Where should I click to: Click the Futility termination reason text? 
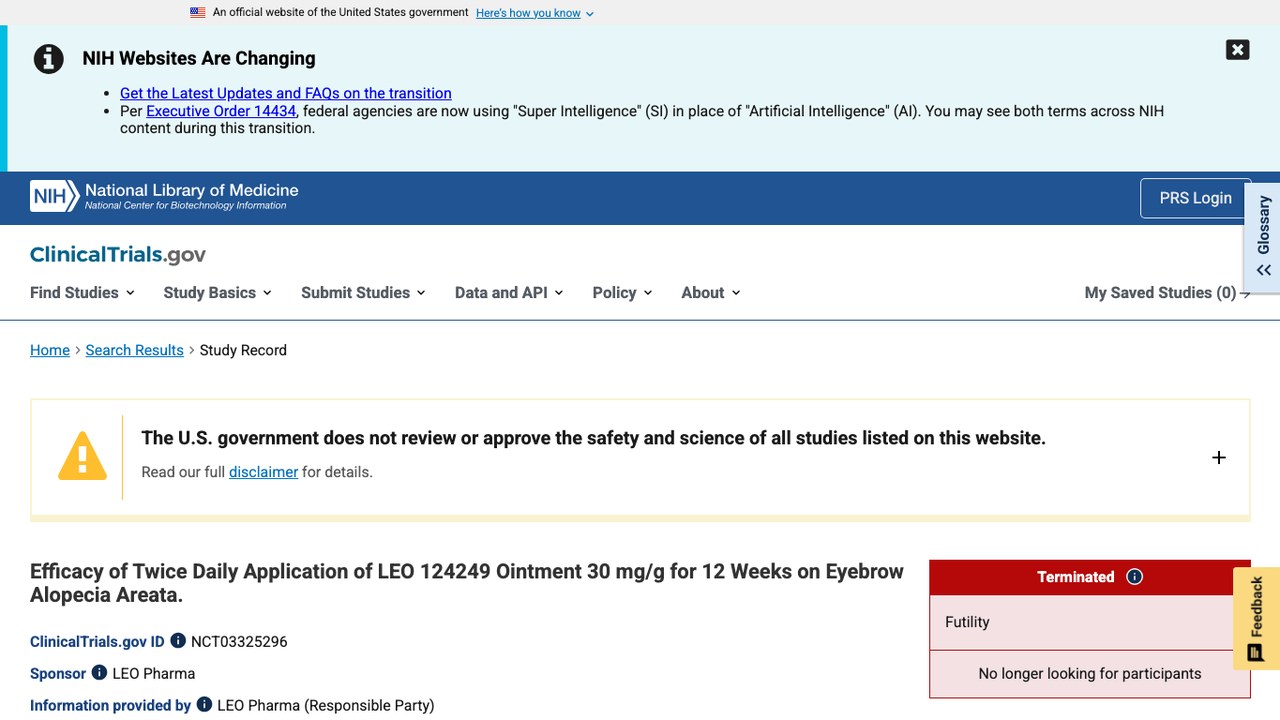967,622
